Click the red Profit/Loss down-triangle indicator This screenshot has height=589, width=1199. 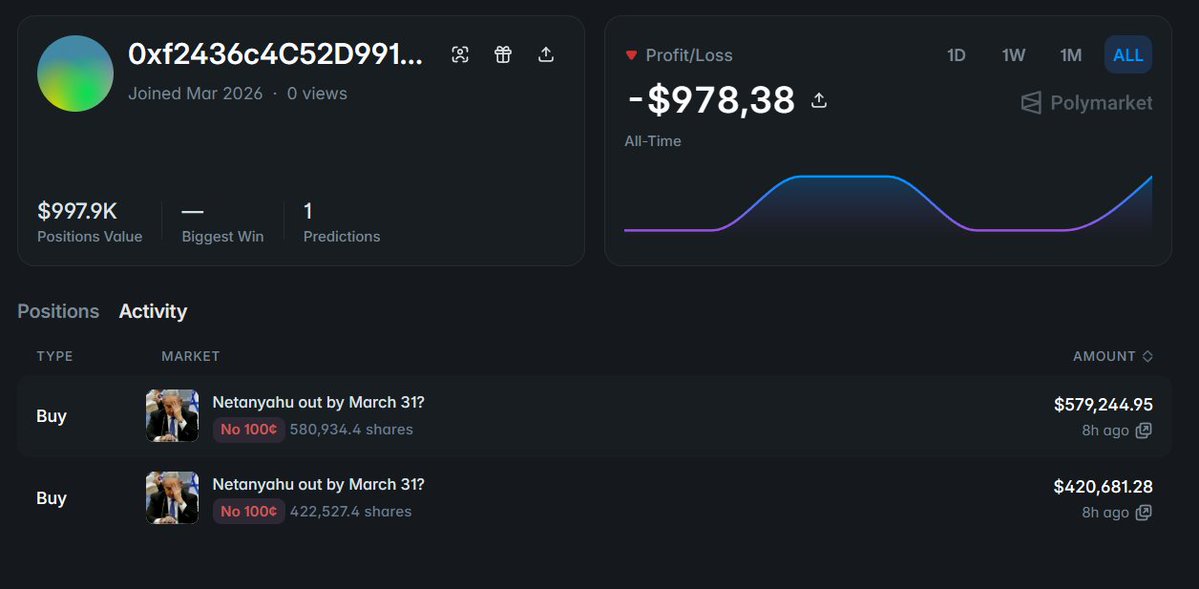631,55
